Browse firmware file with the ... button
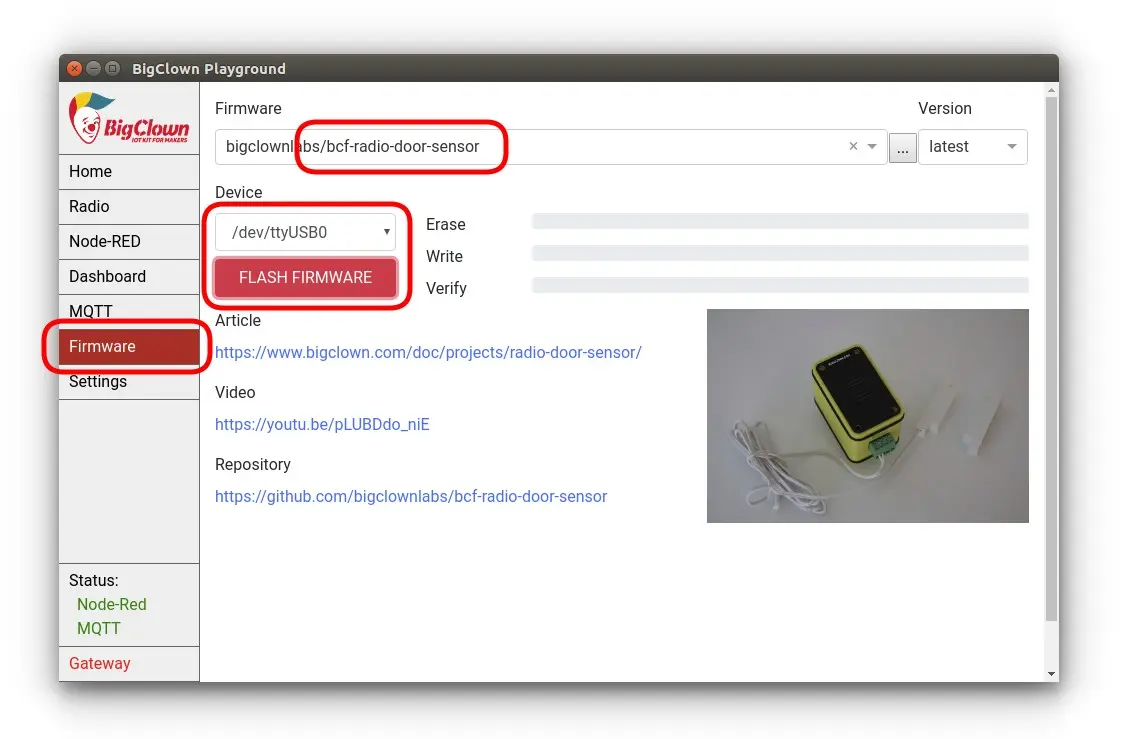This screenshot has height=739, width=1127. 903,148
